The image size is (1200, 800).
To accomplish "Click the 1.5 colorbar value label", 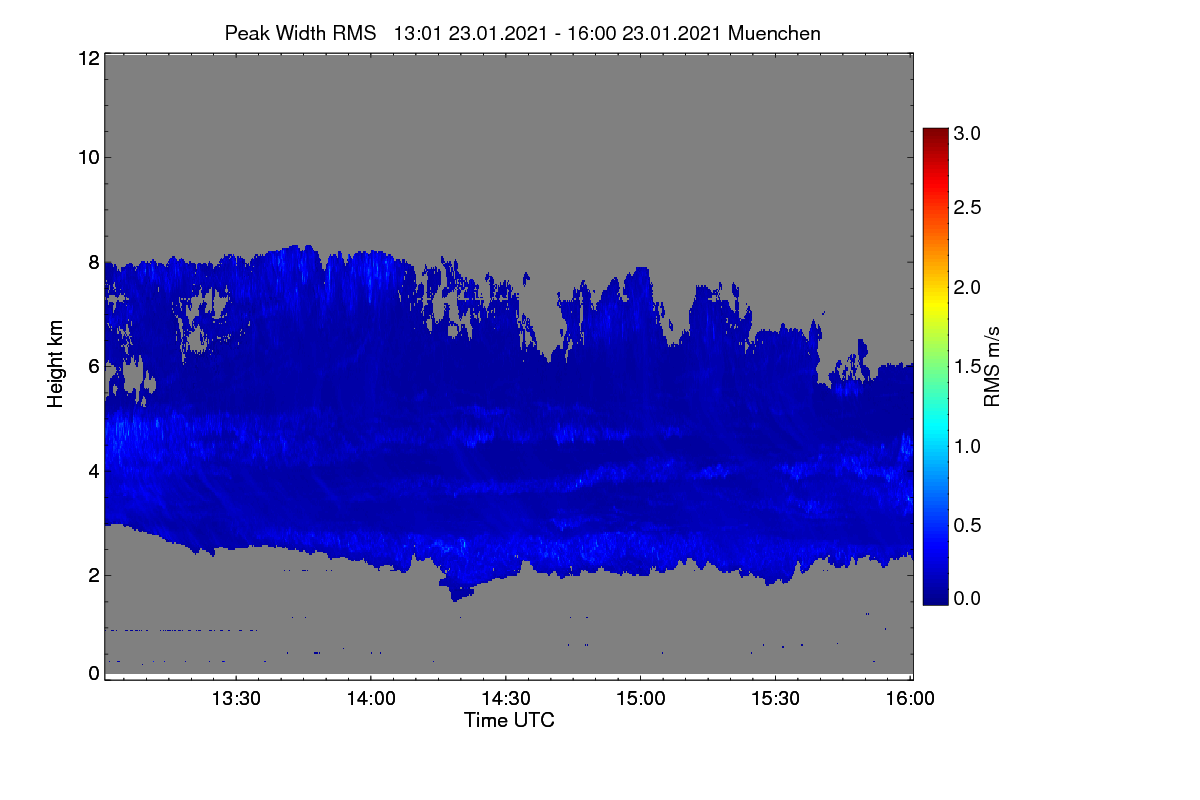I will [967, 367].
